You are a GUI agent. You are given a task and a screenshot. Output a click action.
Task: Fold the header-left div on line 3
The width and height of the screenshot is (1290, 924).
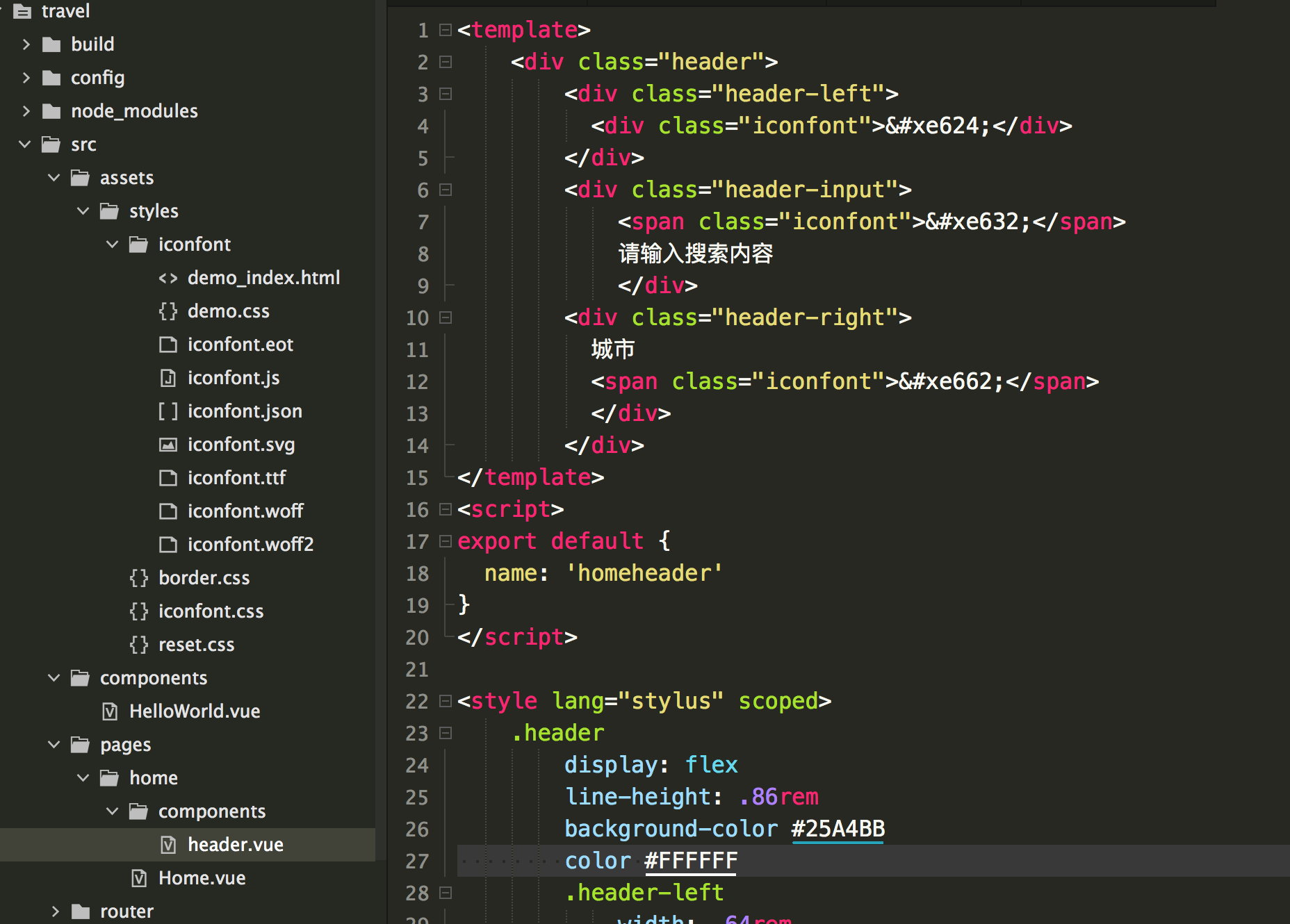click(446, 94)
